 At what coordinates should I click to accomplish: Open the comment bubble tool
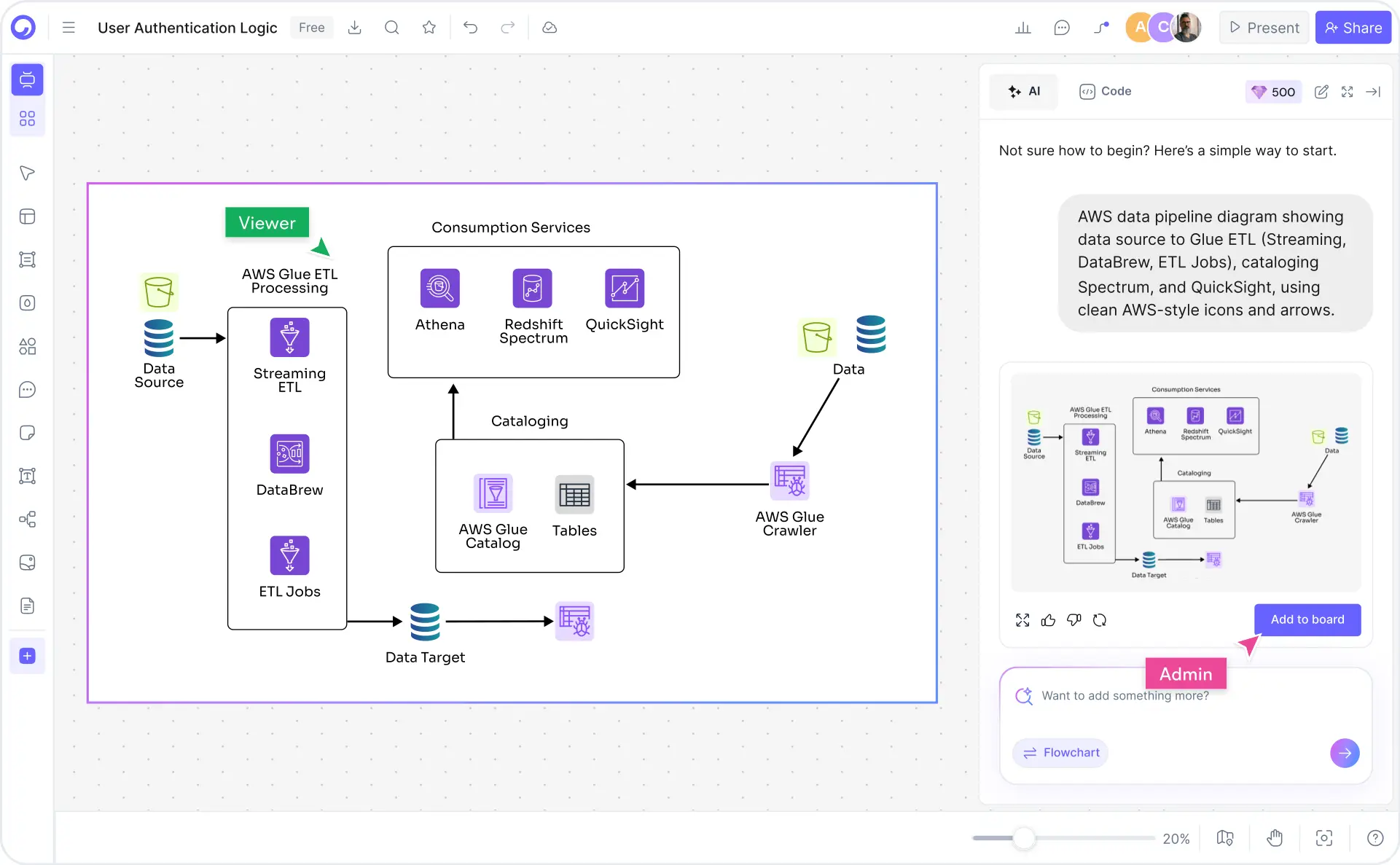pos(27,390)
